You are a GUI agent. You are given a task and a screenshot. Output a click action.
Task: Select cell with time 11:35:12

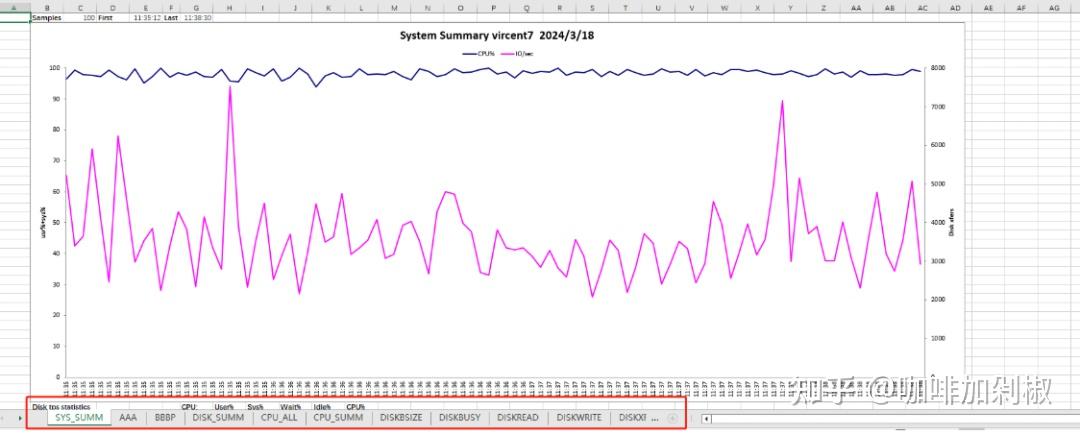pyautogui.click(x=145, y=18)
